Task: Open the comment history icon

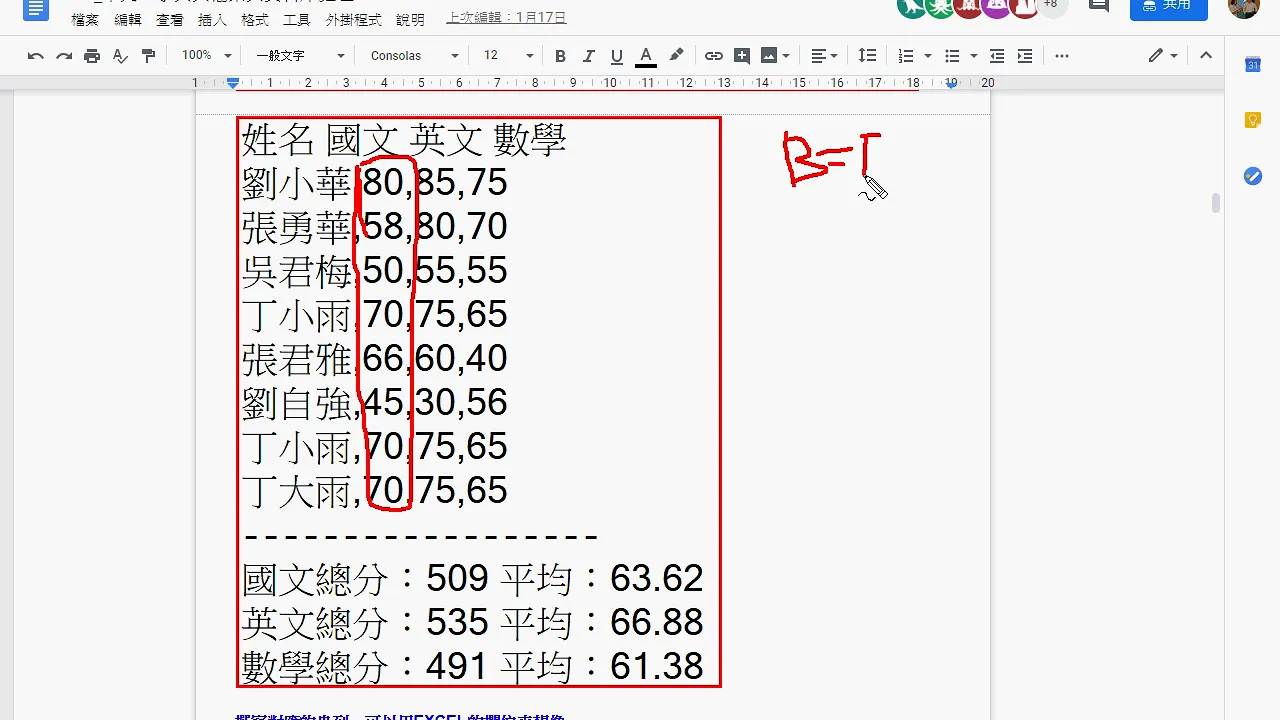Action: [x=1098, y=6]
